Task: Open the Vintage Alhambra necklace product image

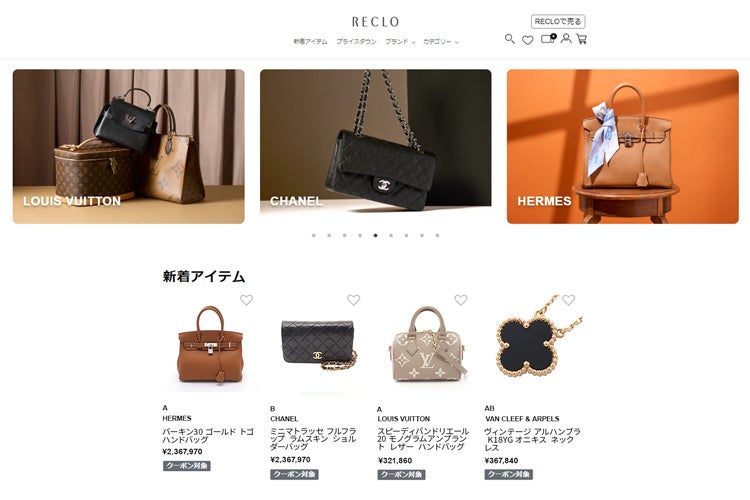Action: pos(532,344)
